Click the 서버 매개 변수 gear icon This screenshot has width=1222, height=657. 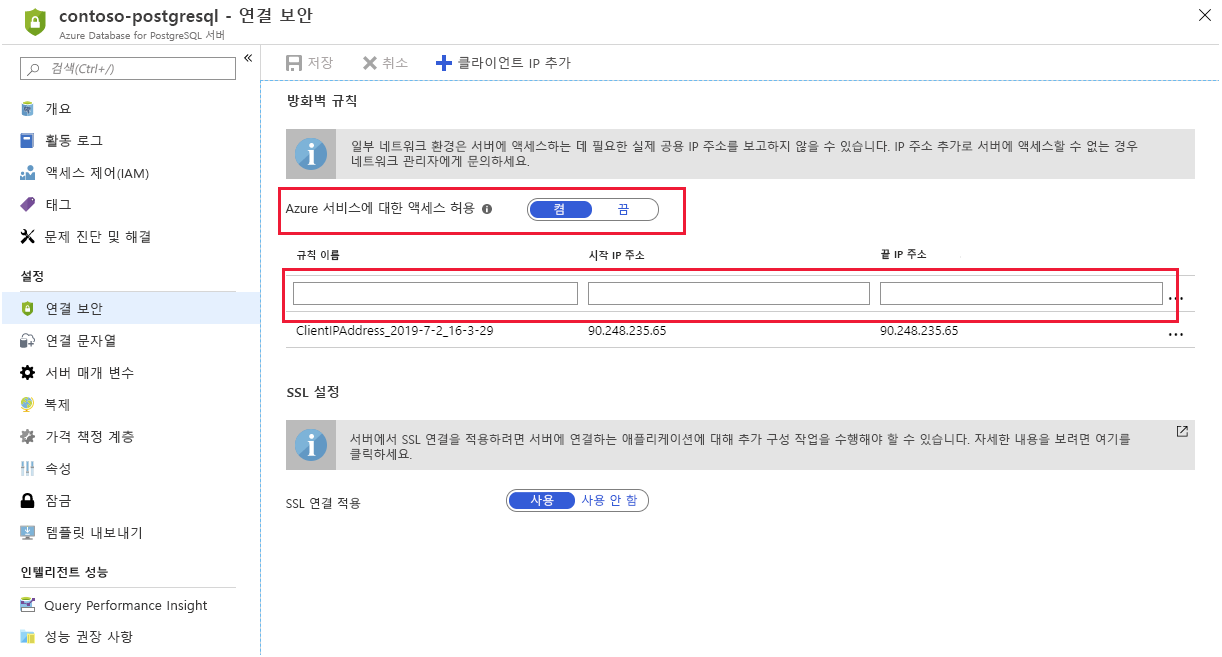click(28, 372)
